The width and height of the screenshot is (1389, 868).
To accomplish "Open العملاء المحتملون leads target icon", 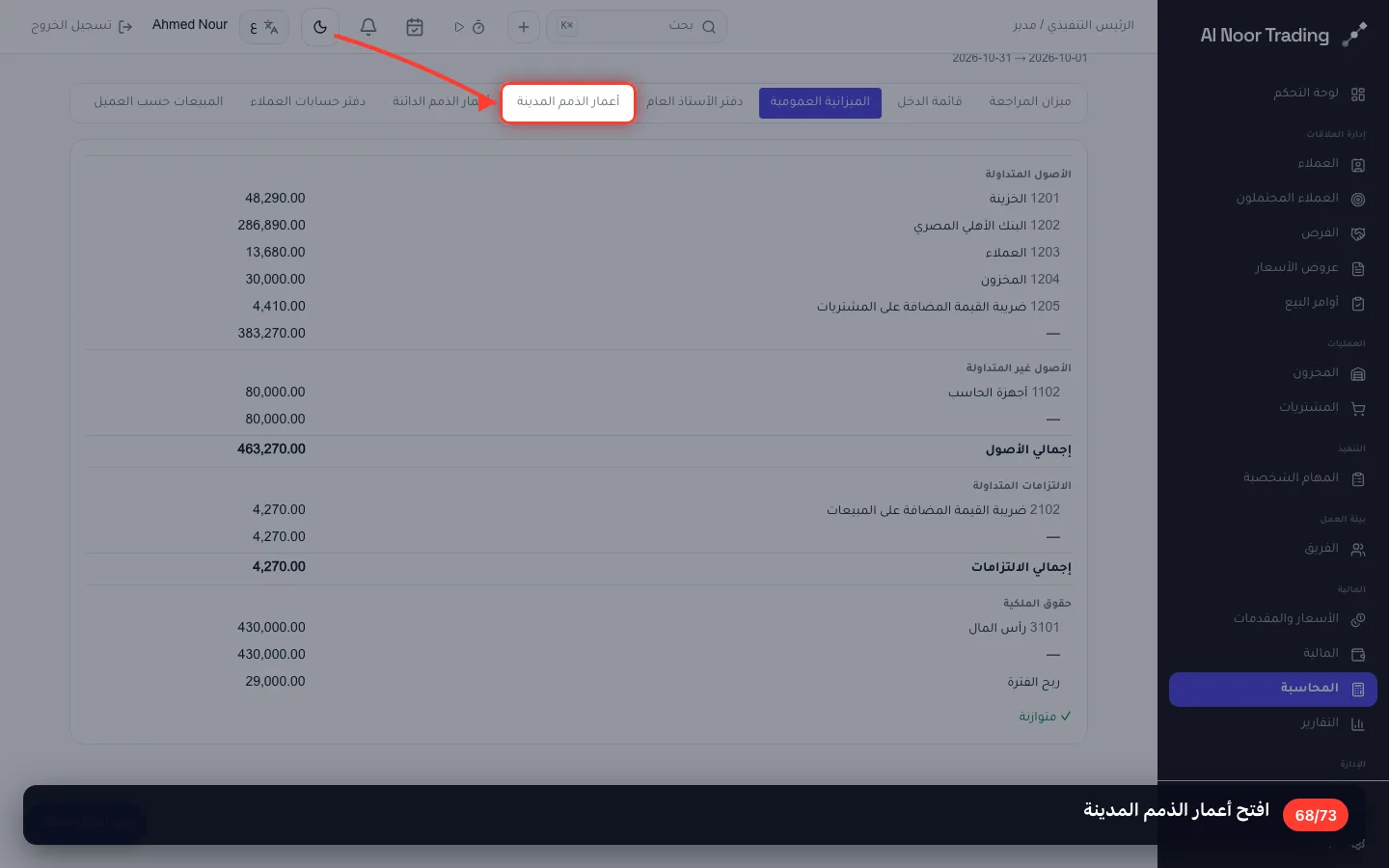I will [x=1358, y=199].
